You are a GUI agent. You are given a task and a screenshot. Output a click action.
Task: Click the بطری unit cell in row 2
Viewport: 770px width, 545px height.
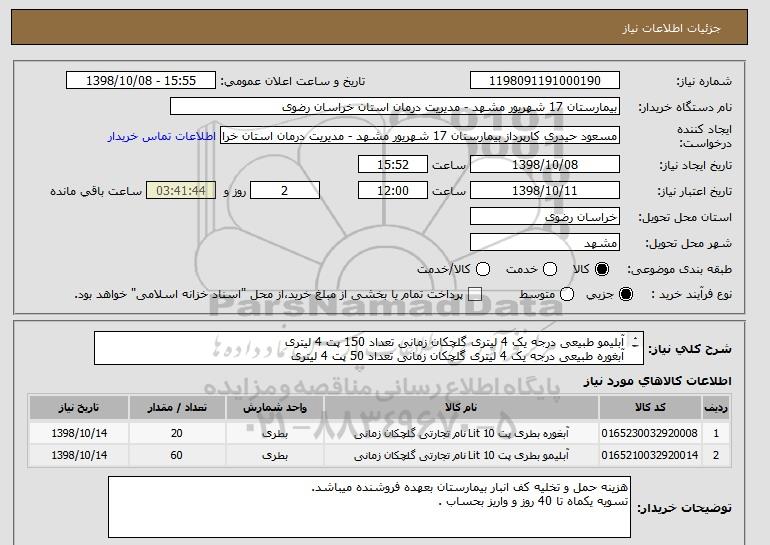[275, 456]
